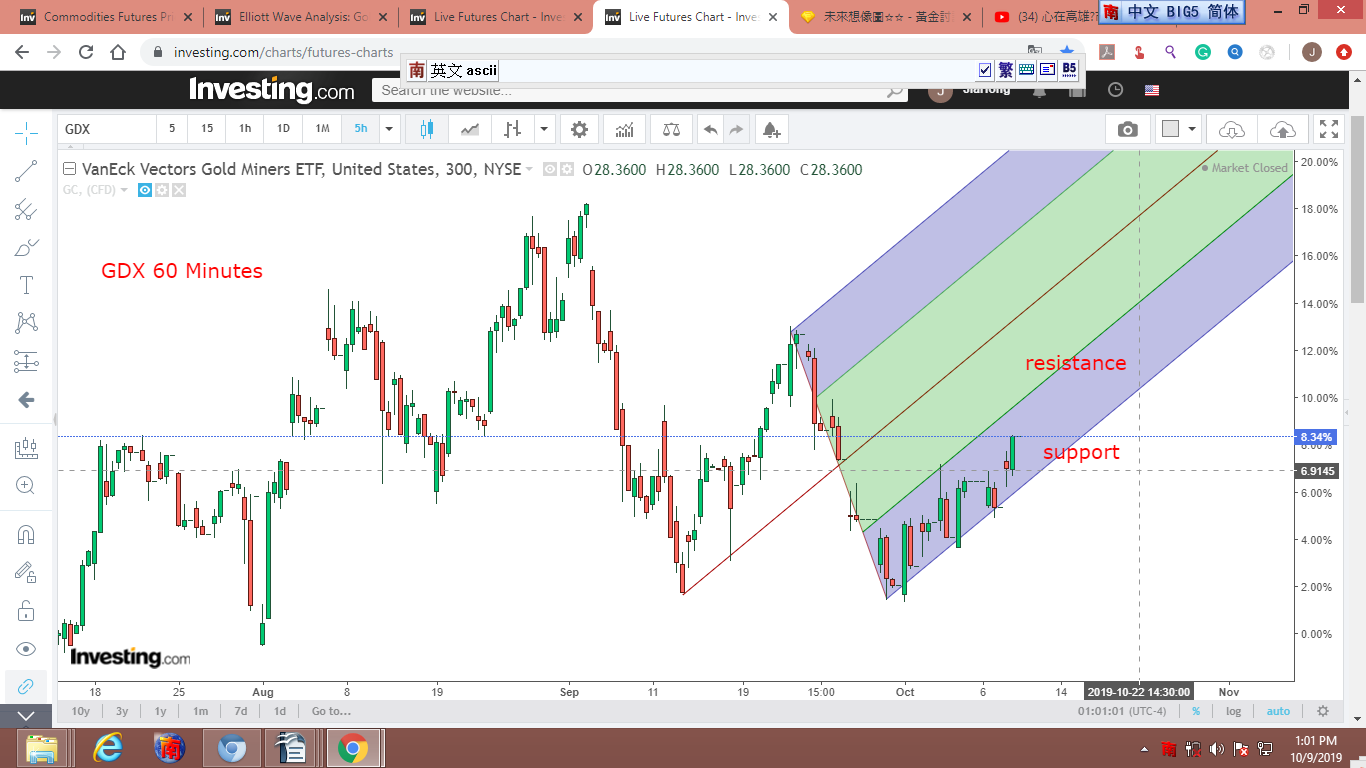Open chart properties gear in top toolbar
This screenshot has height=768, width=1366.
579,129
